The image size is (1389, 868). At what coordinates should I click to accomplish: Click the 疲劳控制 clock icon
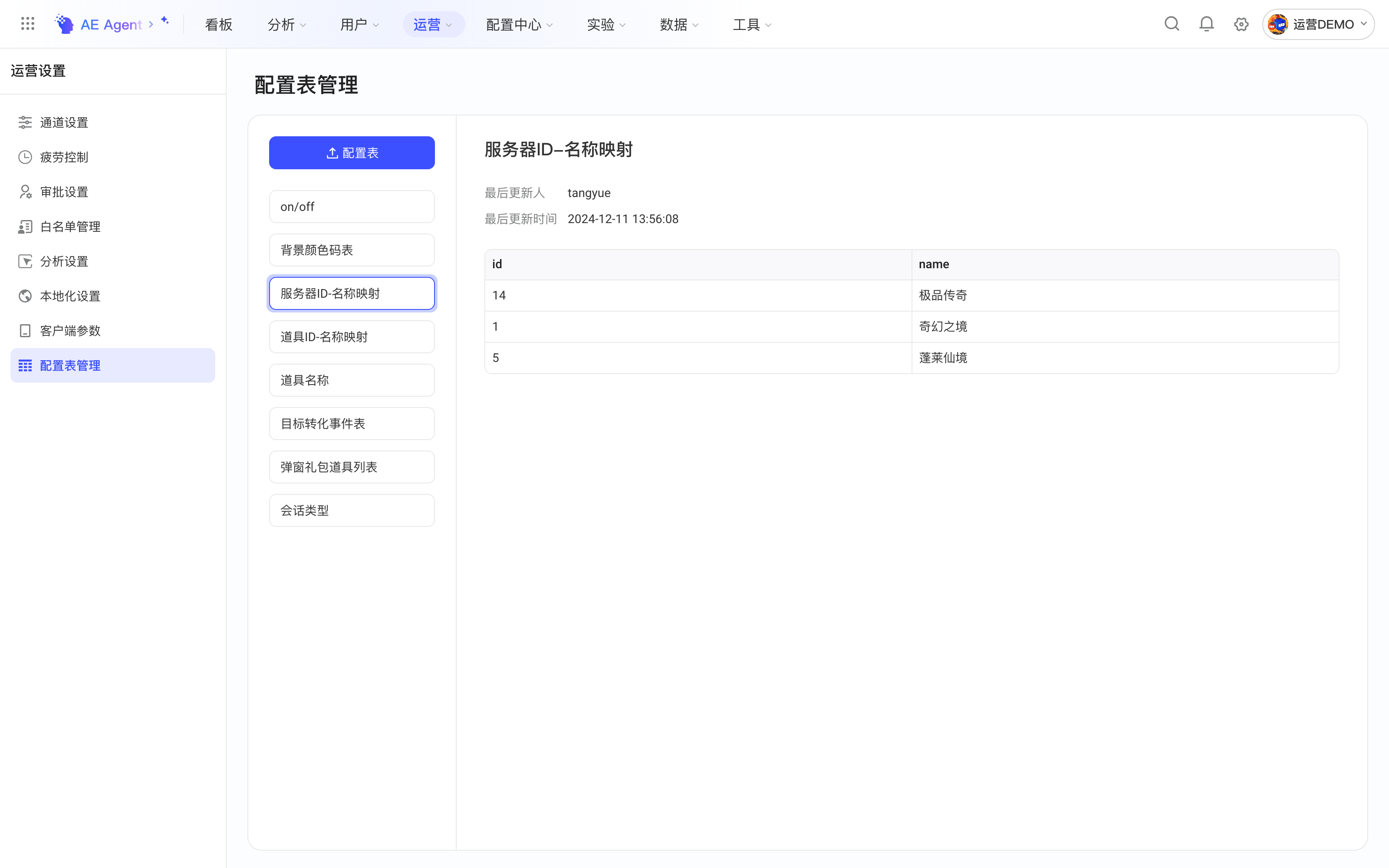pyautogui.click(x=25, y=157)
